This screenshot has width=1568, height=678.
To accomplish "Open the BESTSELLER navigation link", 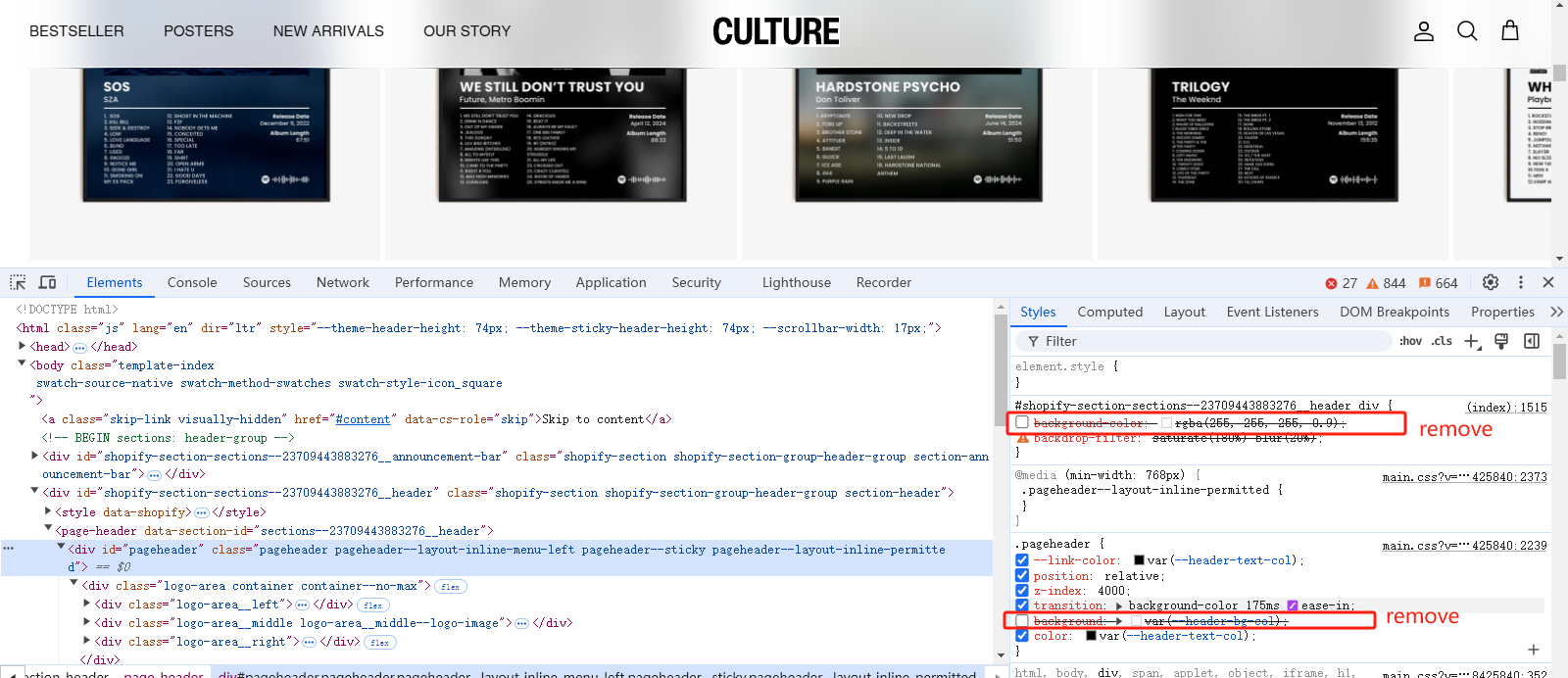I will point(76,31).
